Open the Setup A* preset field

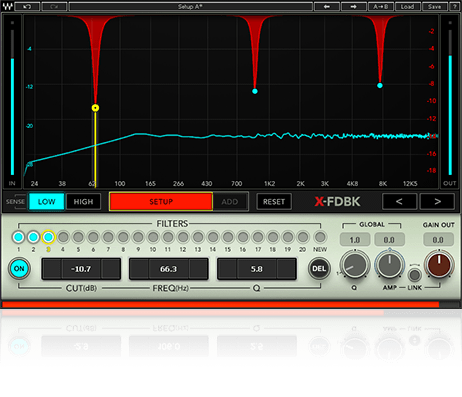coord(190,6)
